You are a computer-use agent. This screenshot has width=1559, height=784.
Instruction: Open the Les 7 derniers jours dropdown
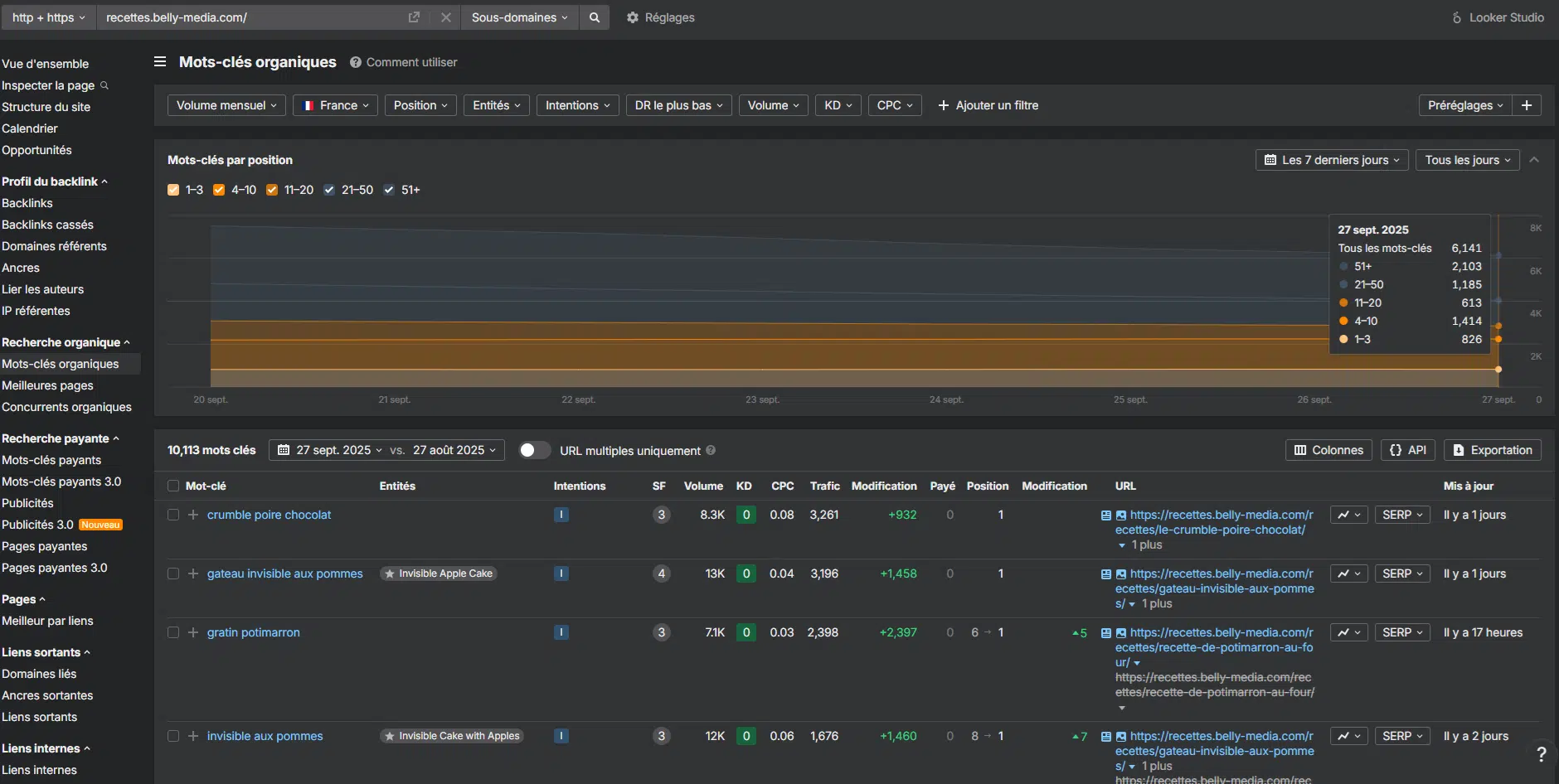(x=1332, y=160)
